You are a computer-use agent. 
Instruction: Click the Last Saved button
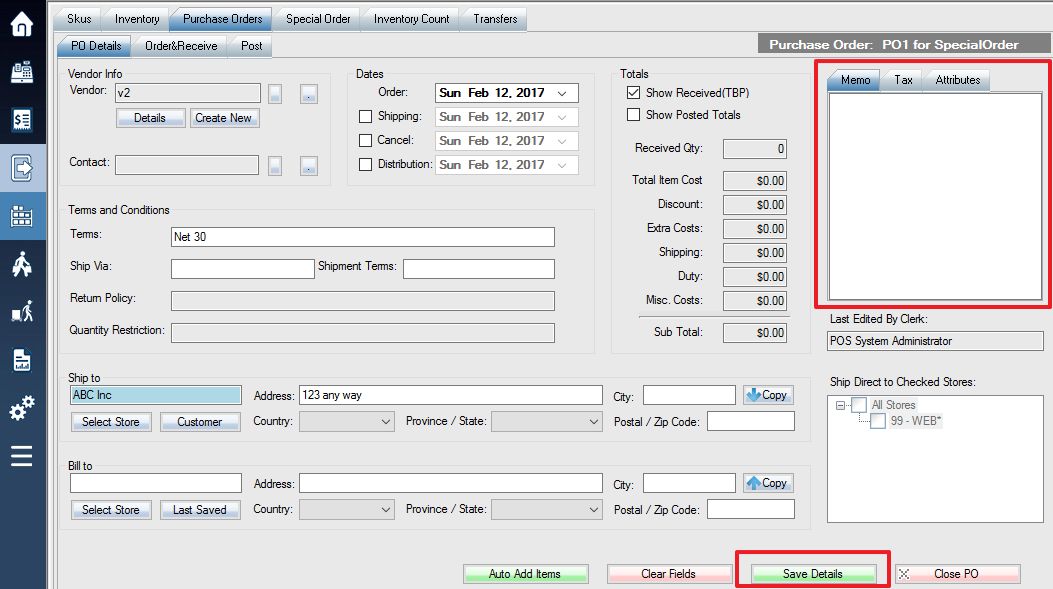point(199,510)
